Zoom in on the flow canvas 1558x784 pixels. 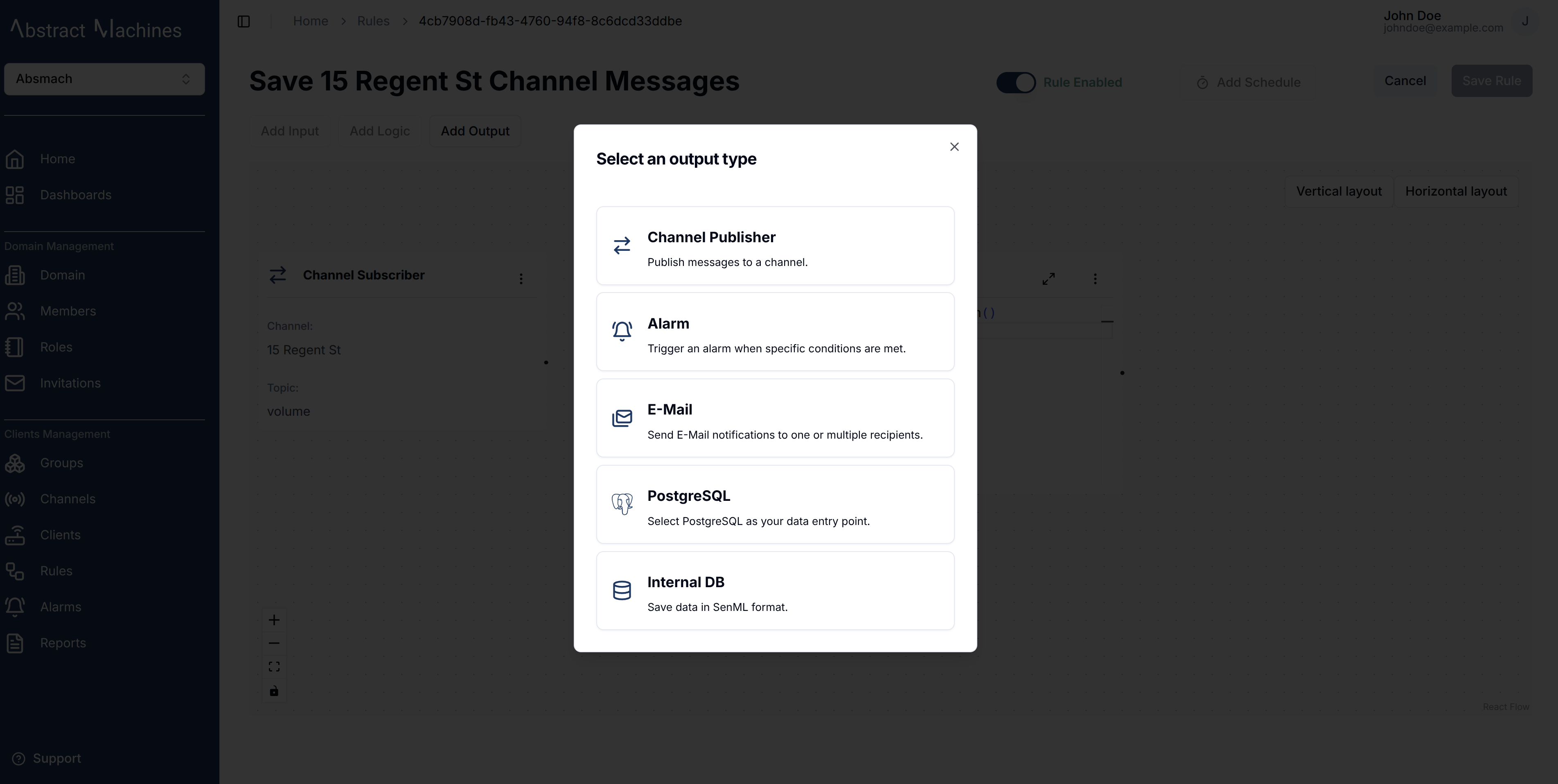[274, 620]
